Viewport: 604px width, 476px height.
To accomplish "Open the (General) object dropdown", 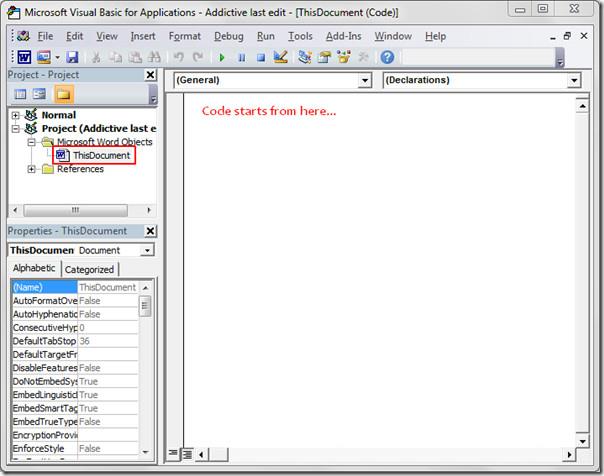I will [x=364, y=80].
